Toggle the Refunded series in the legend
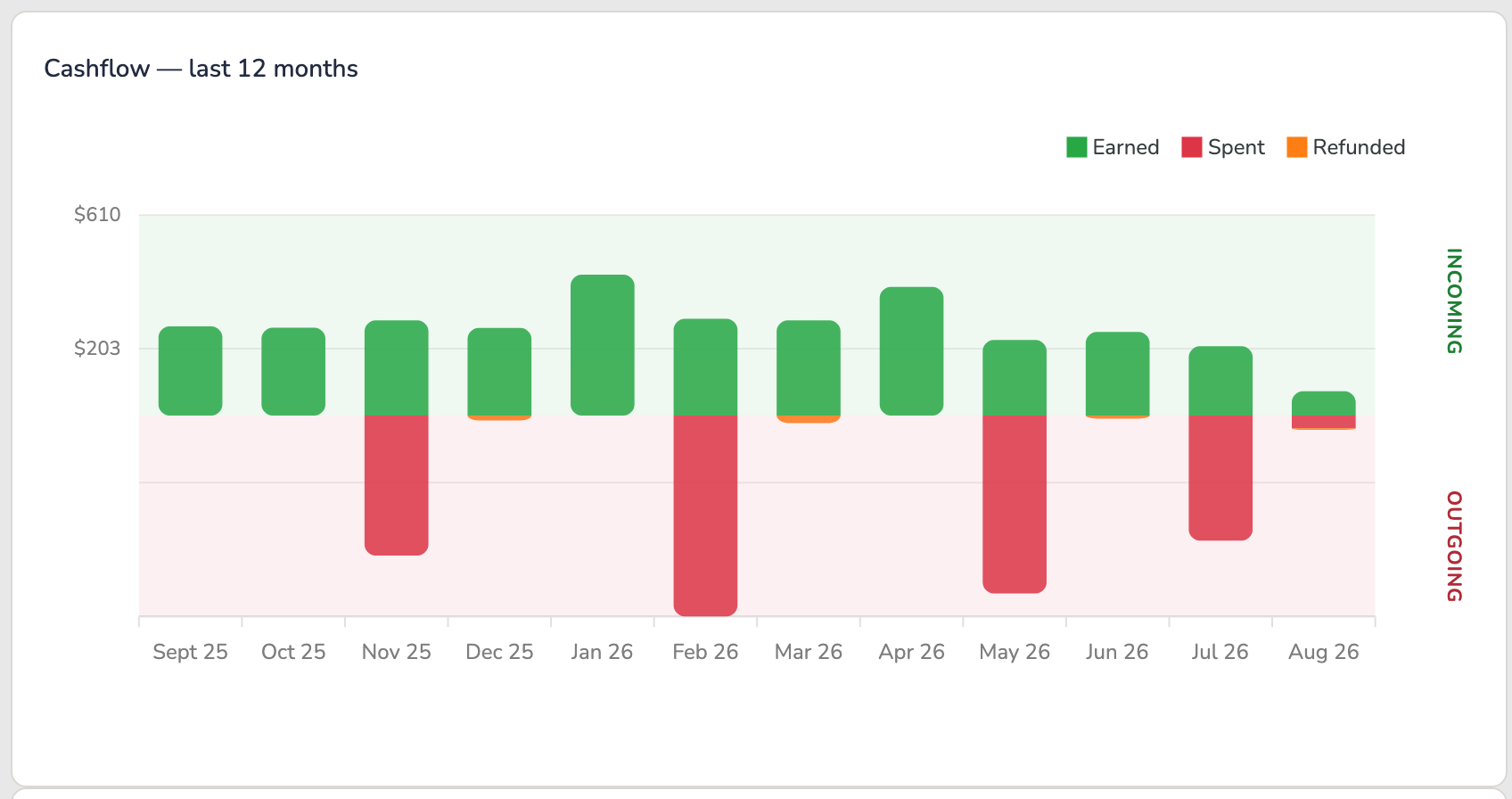This screenshot has height=799, width=1512. (x=1346, y=147)
